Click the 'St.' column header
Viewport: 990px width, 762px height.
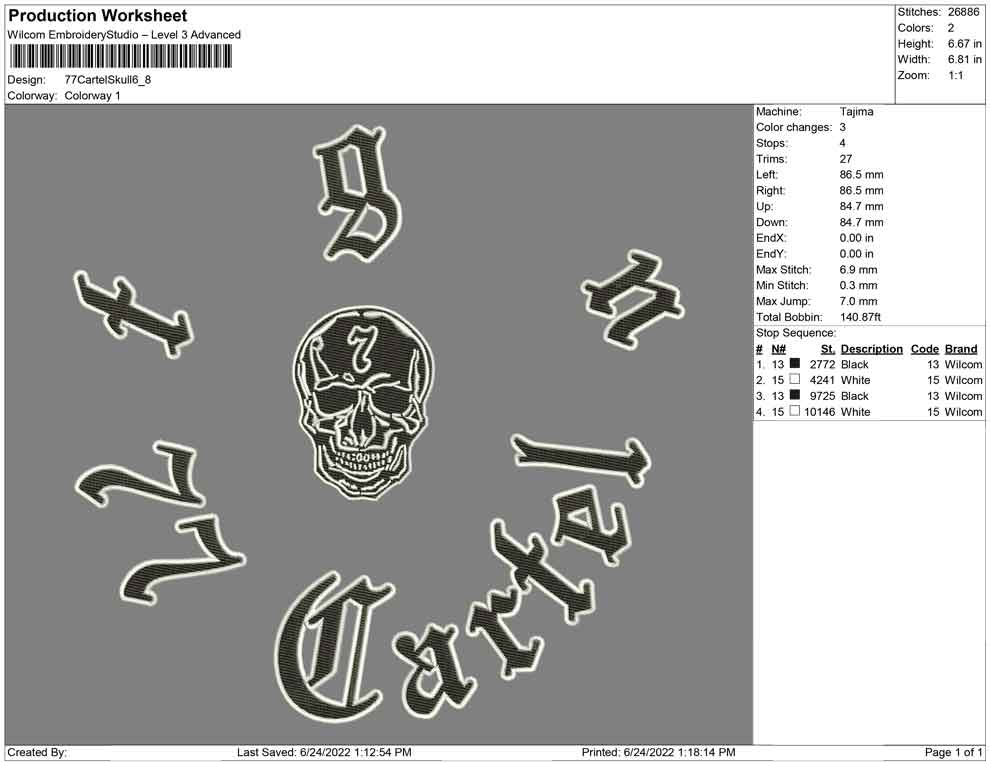(828, 349)
